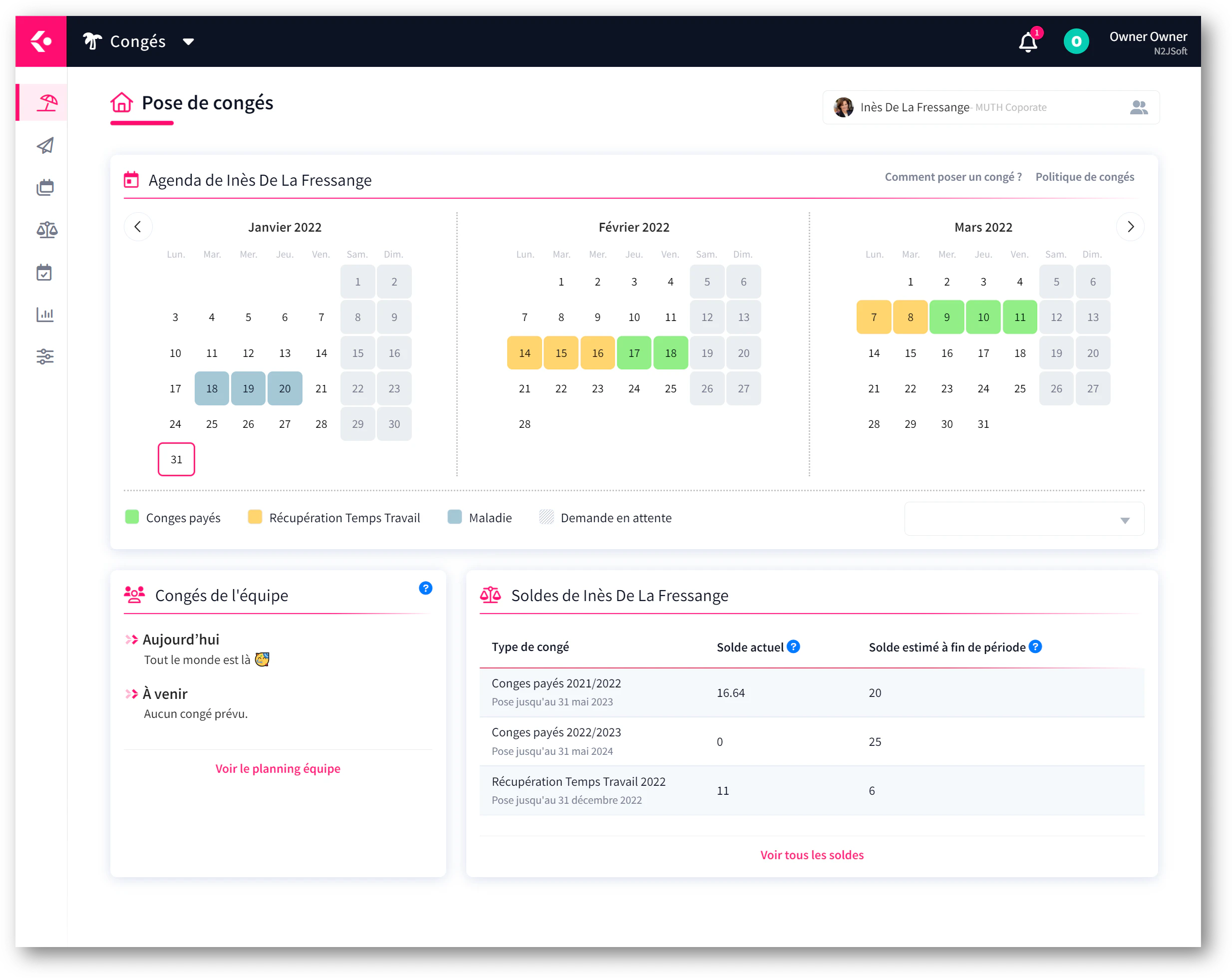Screen dimensions: 1232x978
Task: Open the Politique de congés menu item
Action: [1085, 177]
